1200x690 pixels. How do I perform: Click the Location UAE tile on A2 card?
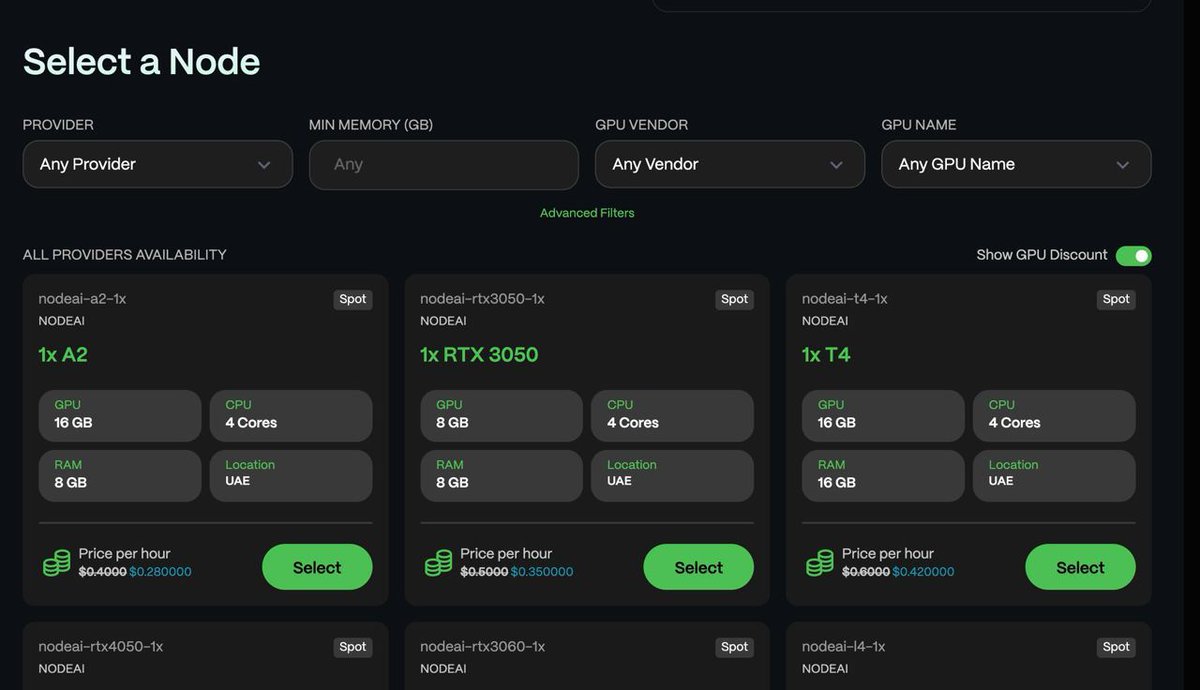[291, 475]
